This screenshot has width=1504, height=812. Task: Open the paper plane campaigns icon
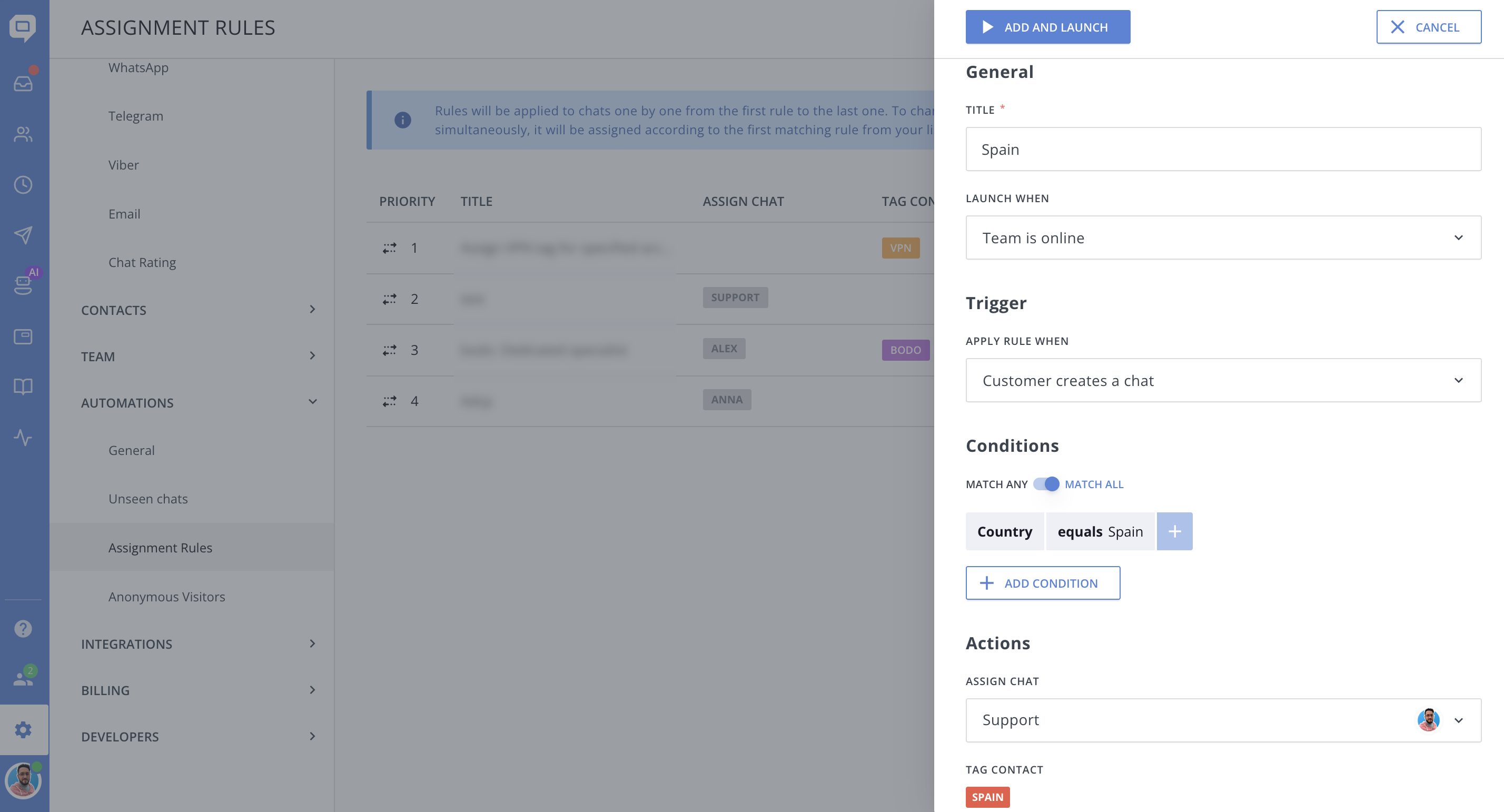23,235
